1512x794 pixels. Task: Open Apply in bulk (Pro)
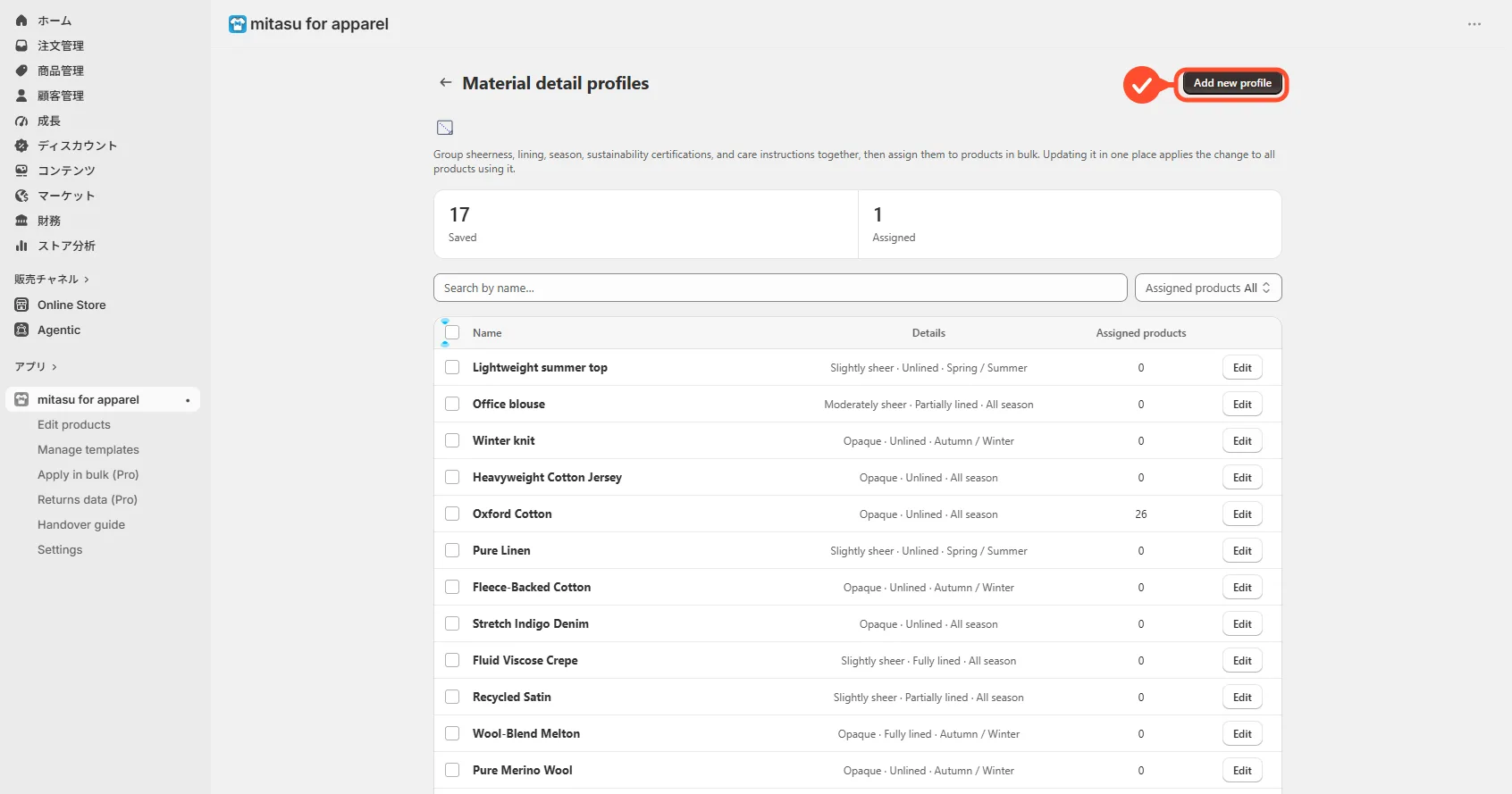coord(88,474)
